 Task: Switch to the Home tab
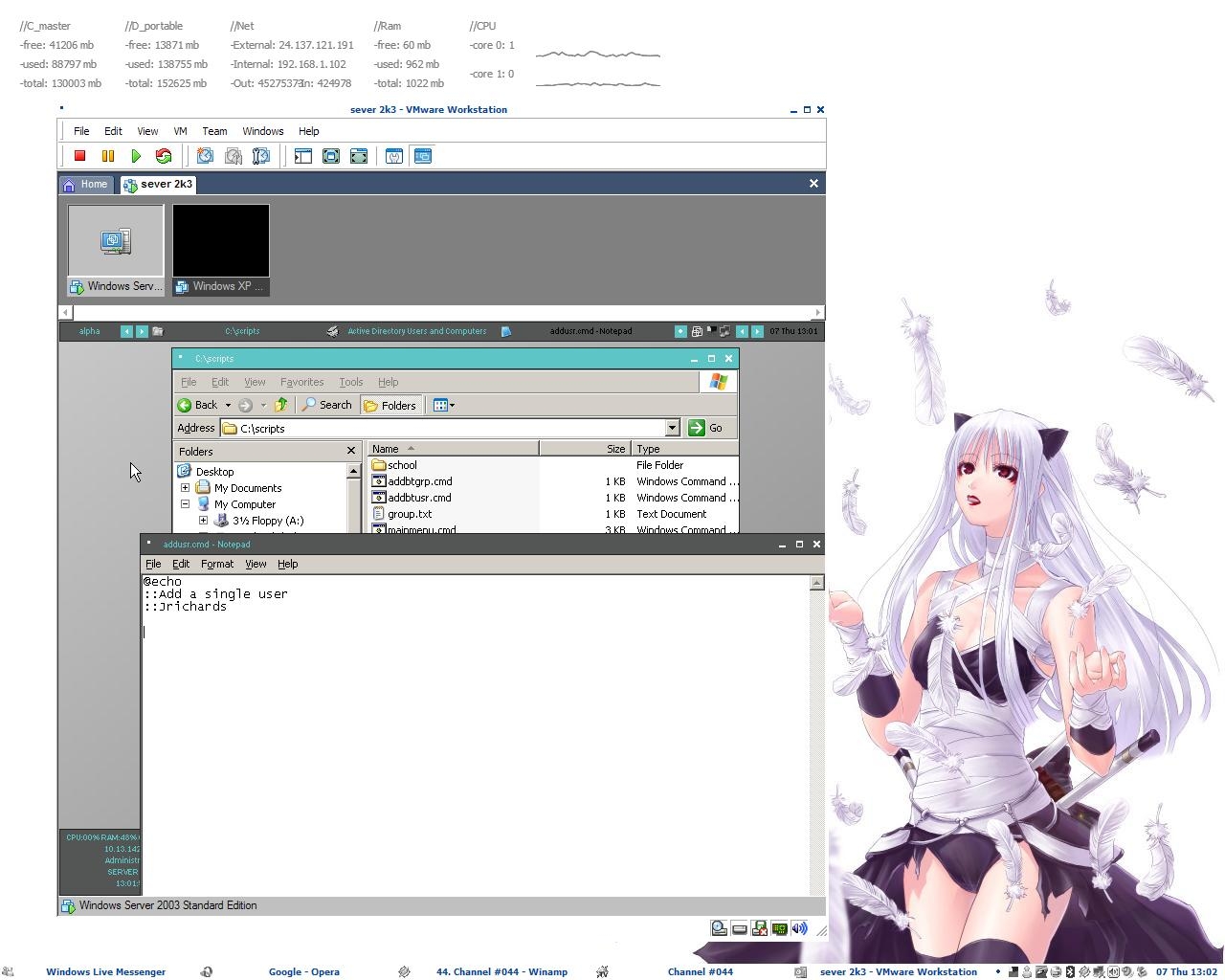(85, 184)
